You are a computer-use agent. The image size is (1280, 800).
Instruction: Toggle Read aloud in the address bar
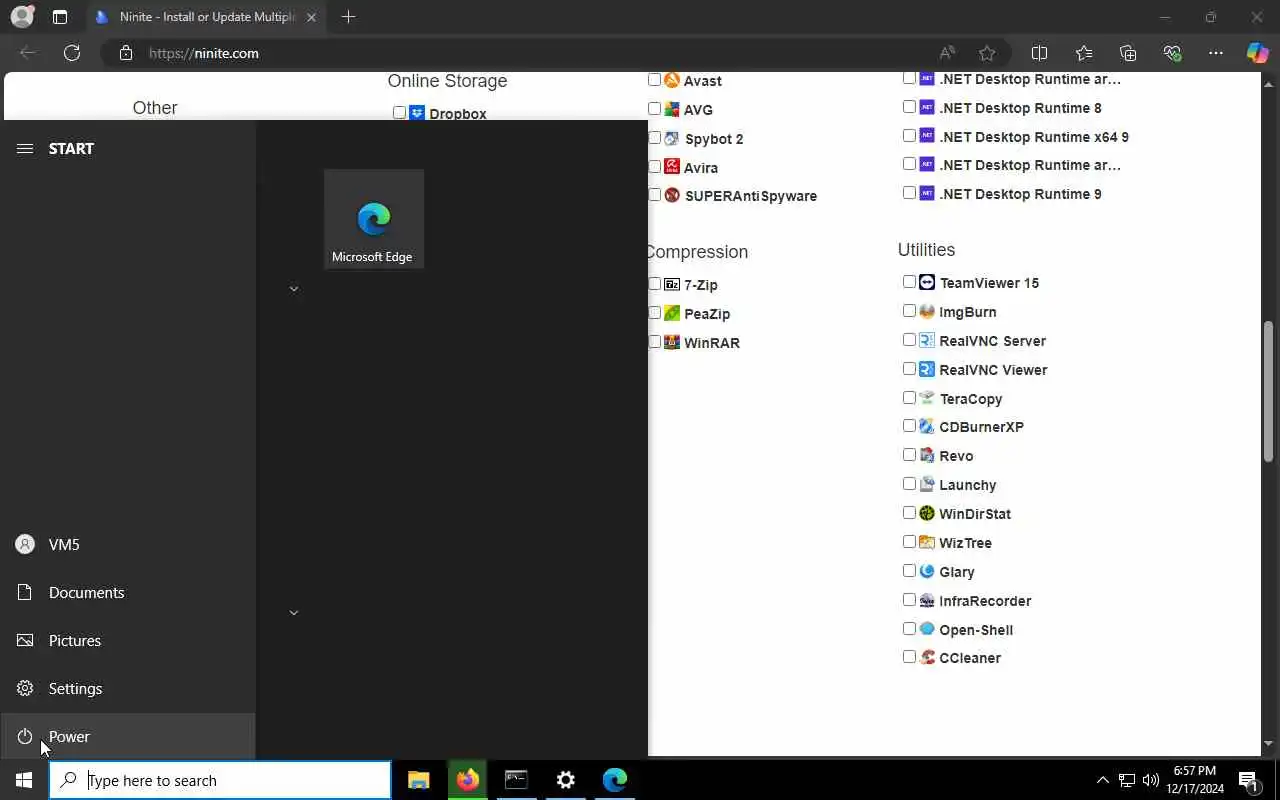946,53
